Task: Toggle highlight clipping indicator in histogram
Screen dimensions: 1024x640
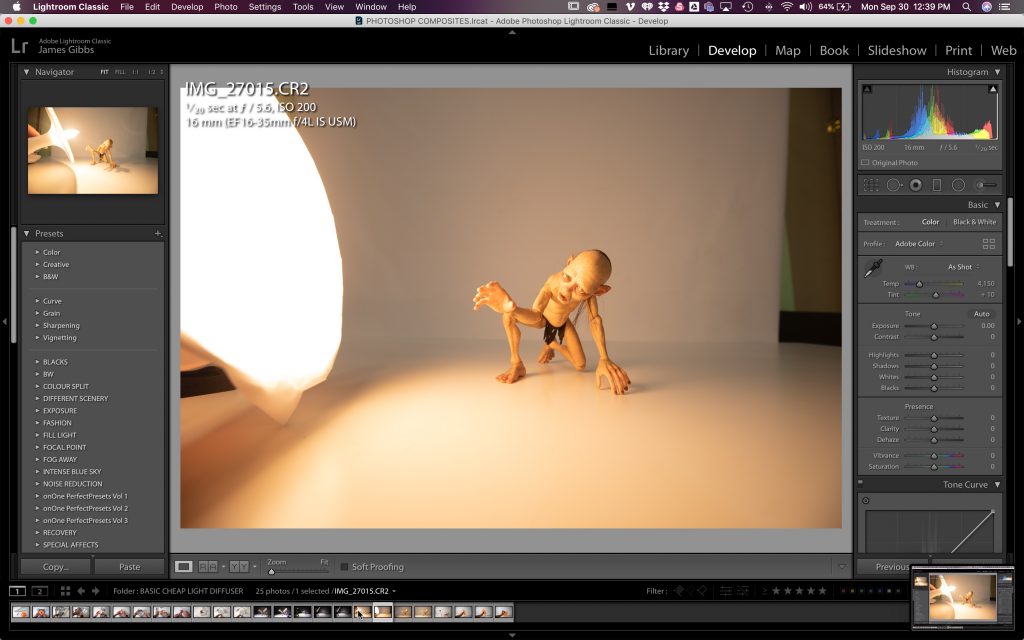Action: [x=993, y=89]
